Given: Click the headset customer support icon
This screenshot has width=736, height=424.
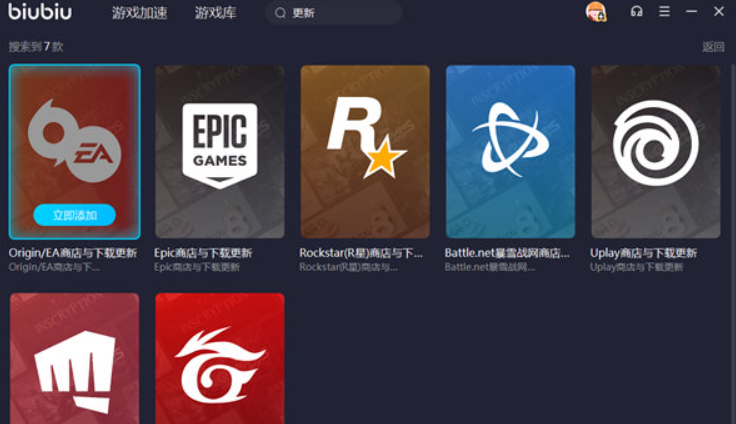Looking at the screenshot, I should tap(637, 12).
